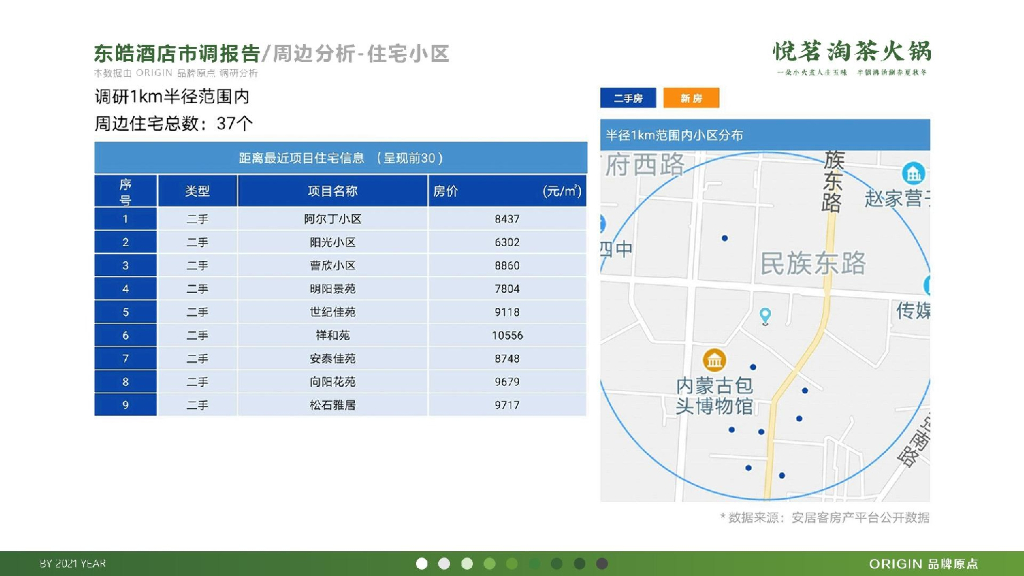Select the teardrop location pin on the map

pos(766,315)
